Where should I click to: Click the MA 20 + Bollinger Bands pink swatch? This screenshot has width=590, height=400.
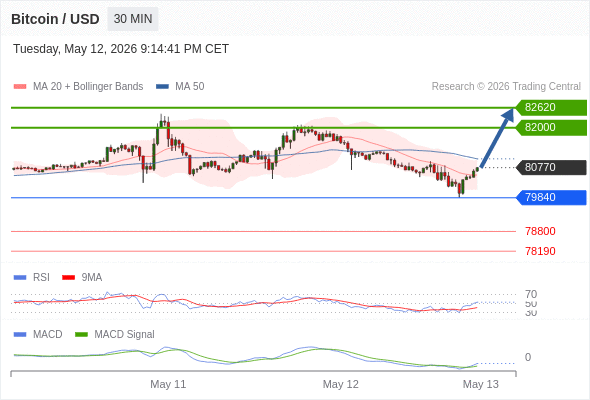20,87
